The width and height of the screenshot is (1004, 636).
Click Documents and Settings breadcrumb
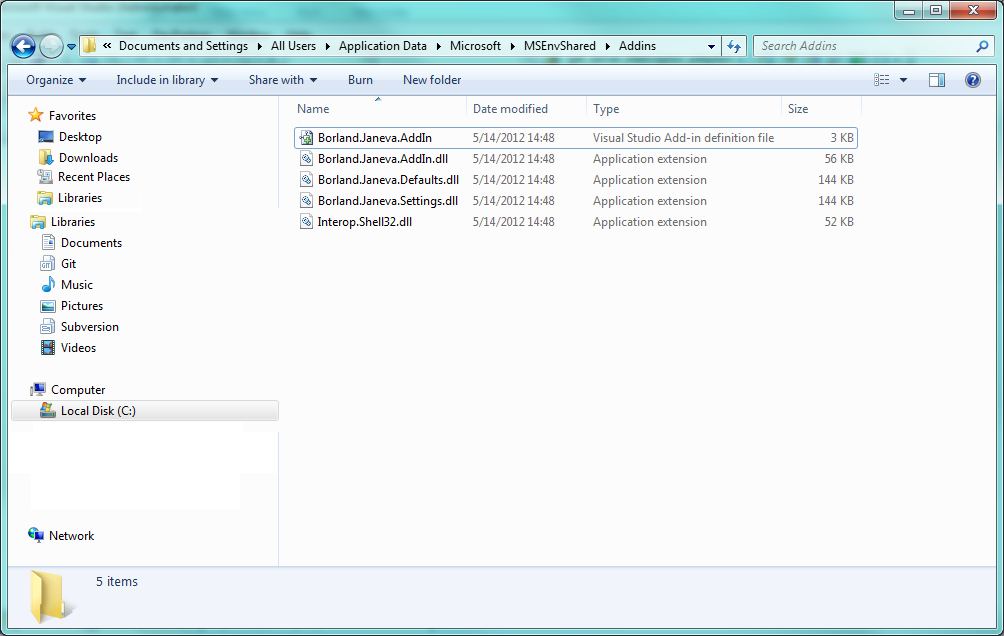(183, 46)
